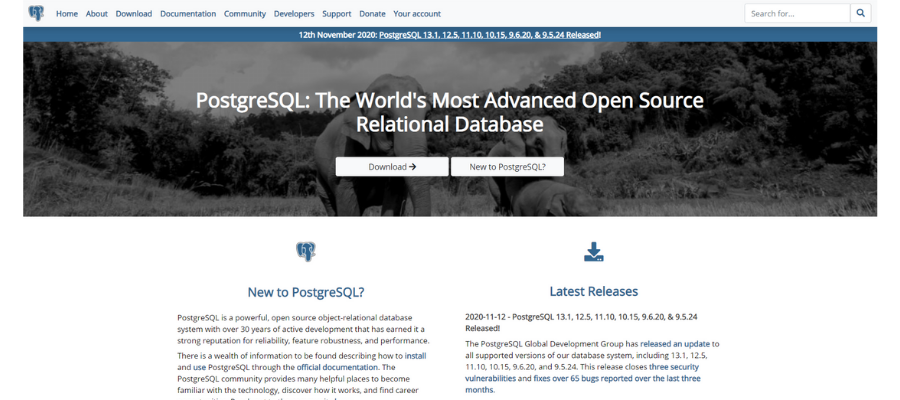Click the elephant icon above New to PostgreSQL

(306, 252)
